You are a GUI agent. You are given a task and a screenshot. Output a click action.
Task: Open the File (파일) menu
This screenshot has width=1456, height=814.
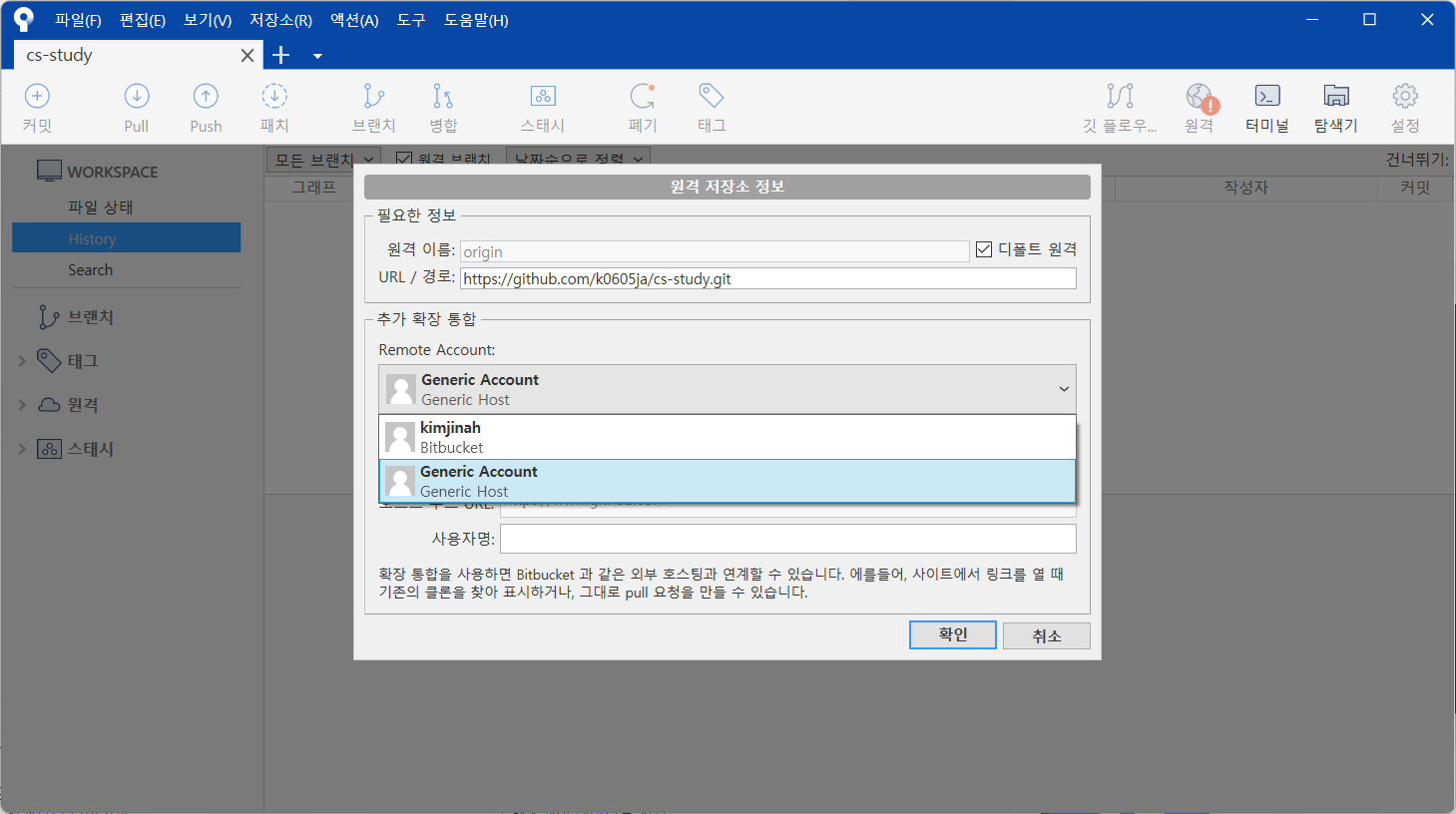pos(78,20)
